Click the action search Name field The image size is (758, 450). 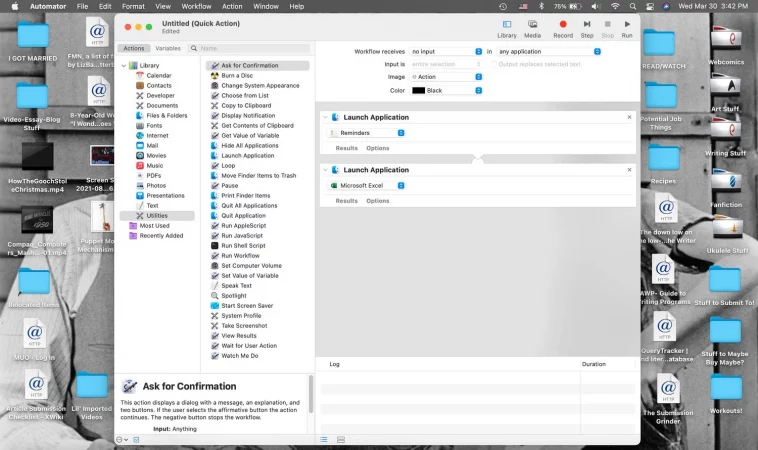250,48
